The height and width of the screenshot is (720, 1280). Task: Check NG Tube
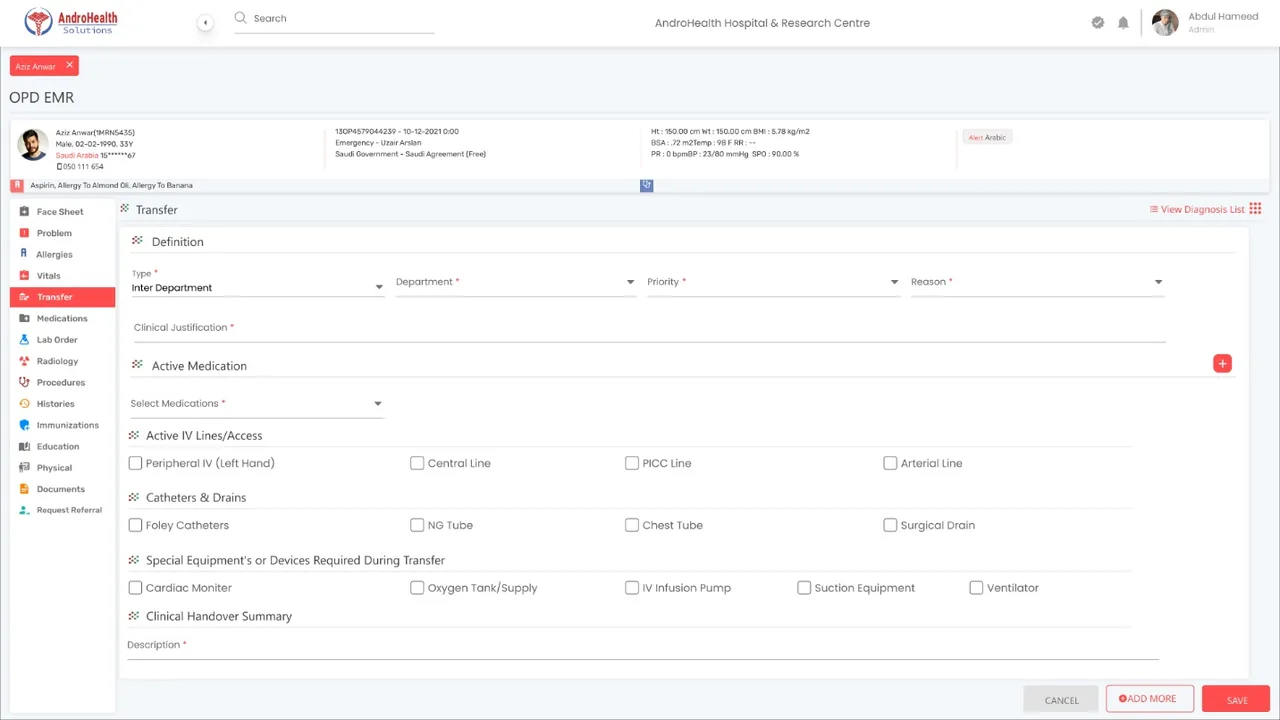[417, 525]
